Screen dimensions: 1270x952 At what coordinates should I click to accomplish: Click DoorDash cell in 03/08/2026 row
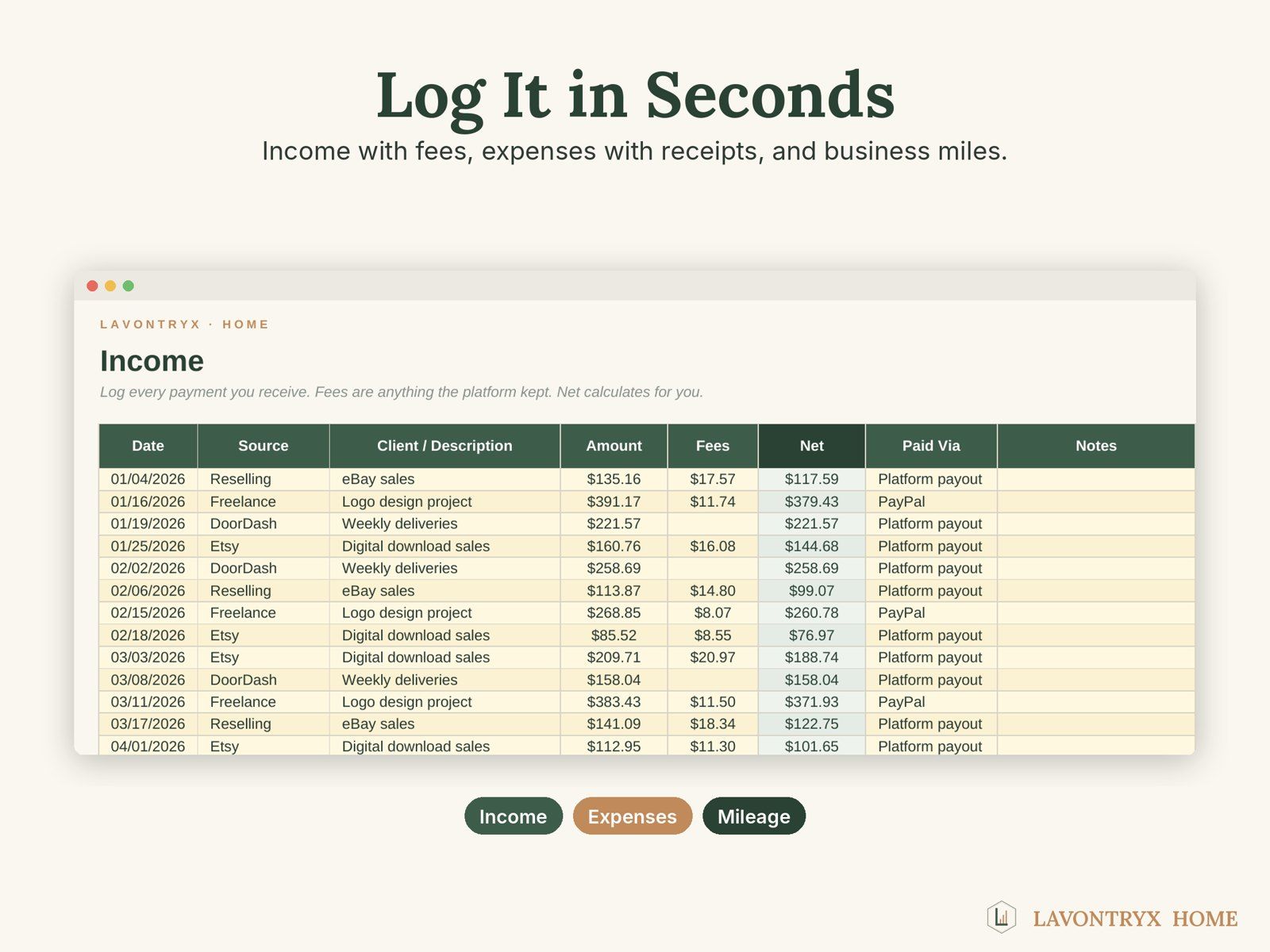click(264, 680)
